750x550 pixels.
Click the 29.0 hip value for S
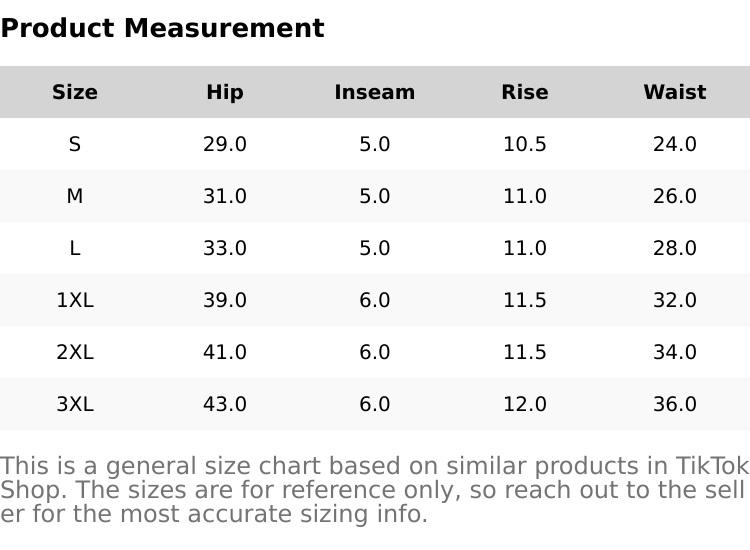(225, 144)
